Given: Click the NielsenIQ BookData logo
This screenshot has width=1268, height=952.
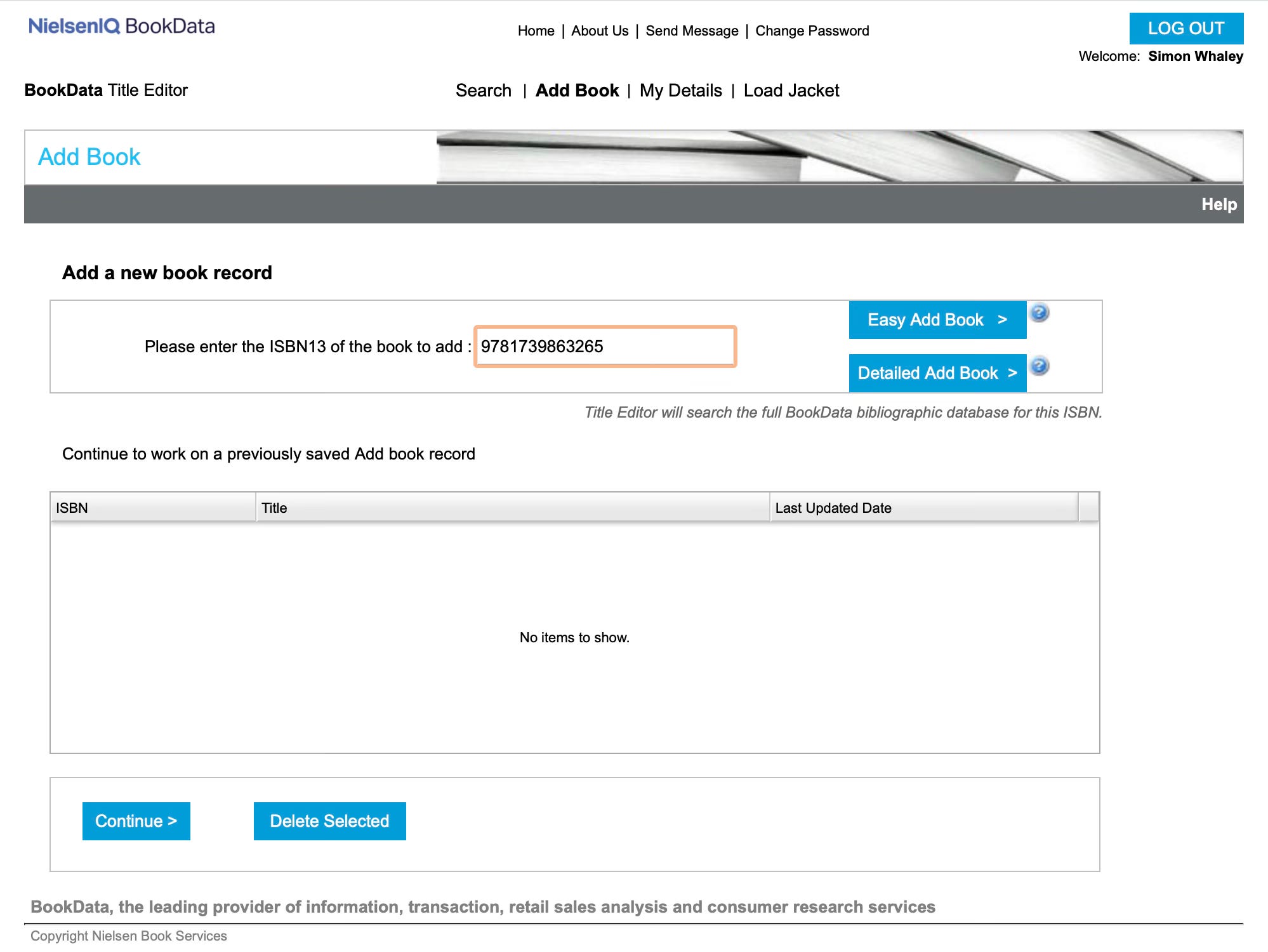Looking at the screenshot, I should click(122, 27).
